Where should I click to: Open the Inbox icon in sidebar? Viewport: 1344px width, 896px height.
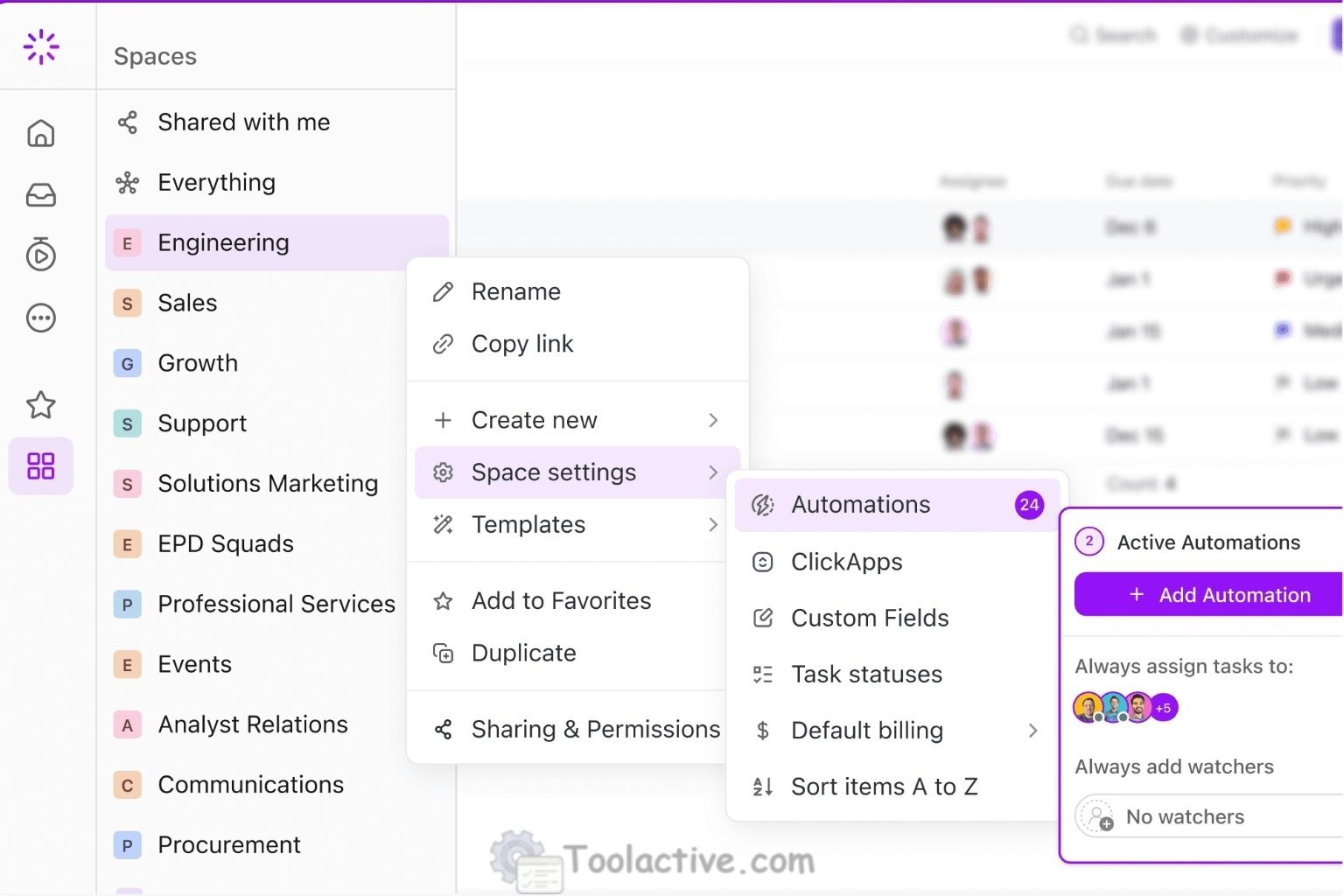tap(40, 194)
